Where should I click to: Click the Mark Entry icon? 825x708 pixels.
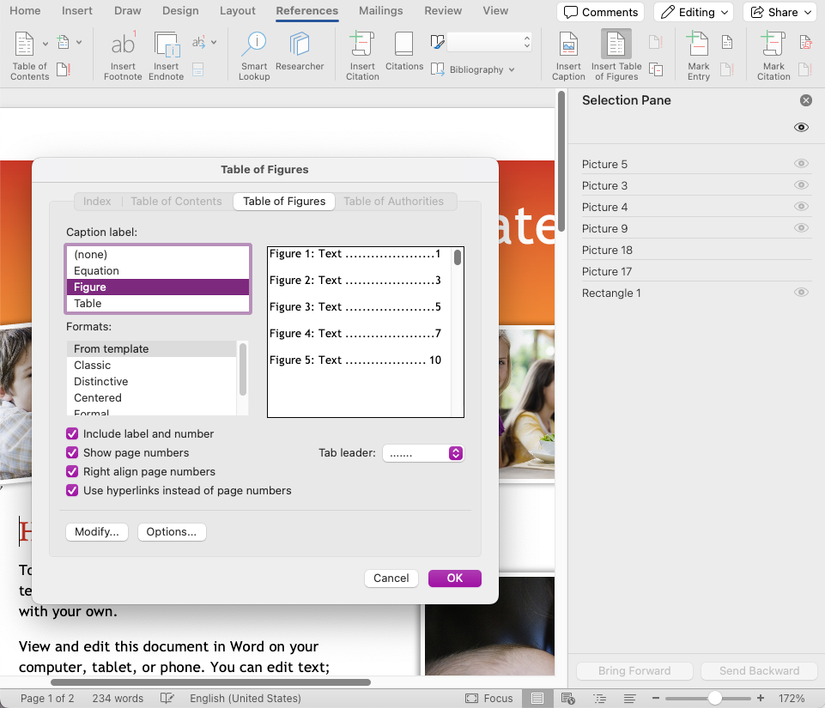(x=698, y=45)
